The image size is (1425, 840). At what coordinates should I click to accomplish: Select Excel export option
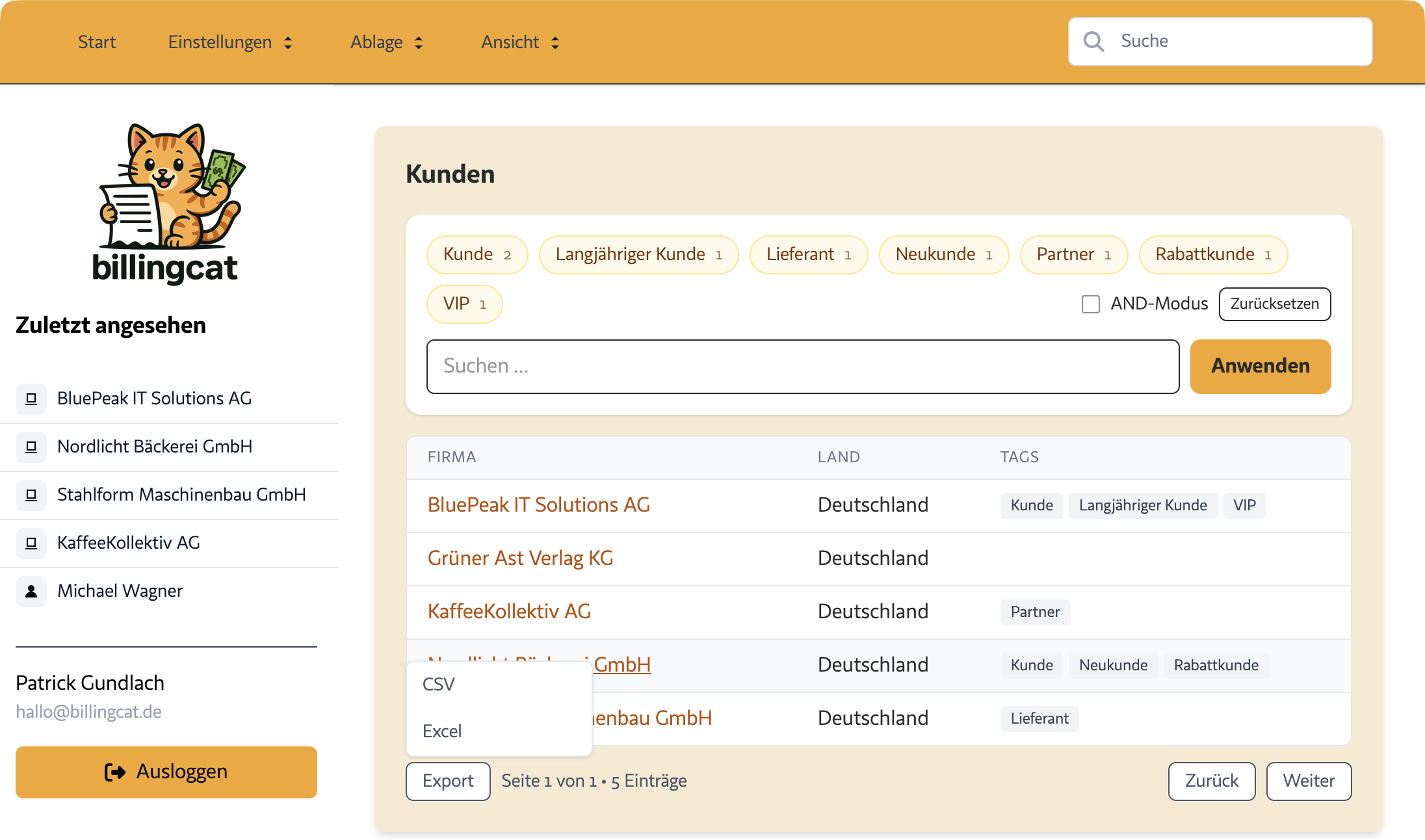pos(442,731)
